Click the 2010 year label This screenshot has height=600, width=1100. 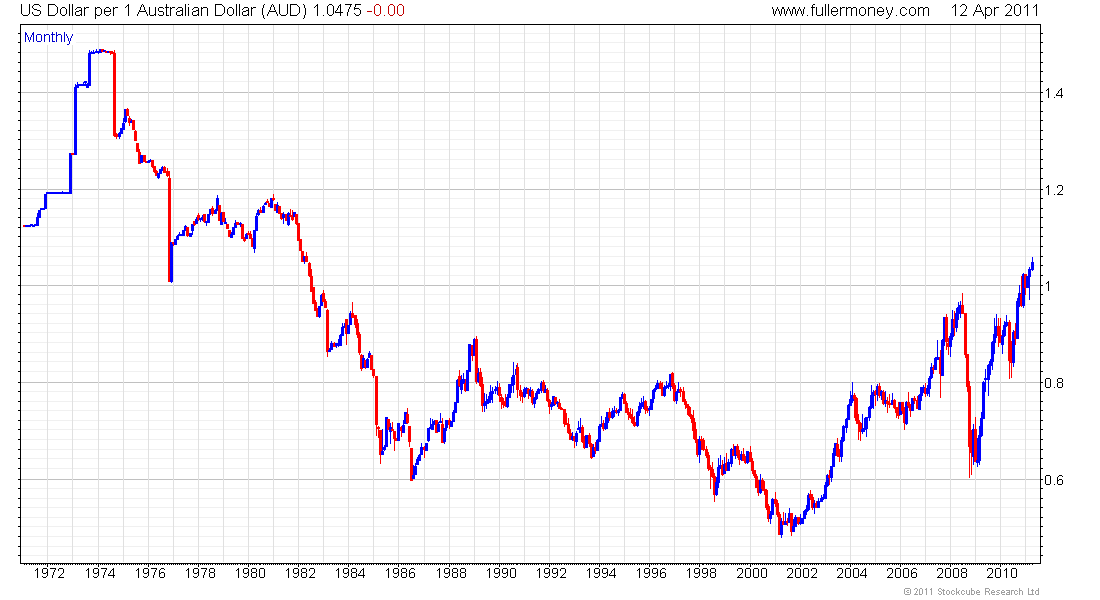click(1002, 573)
